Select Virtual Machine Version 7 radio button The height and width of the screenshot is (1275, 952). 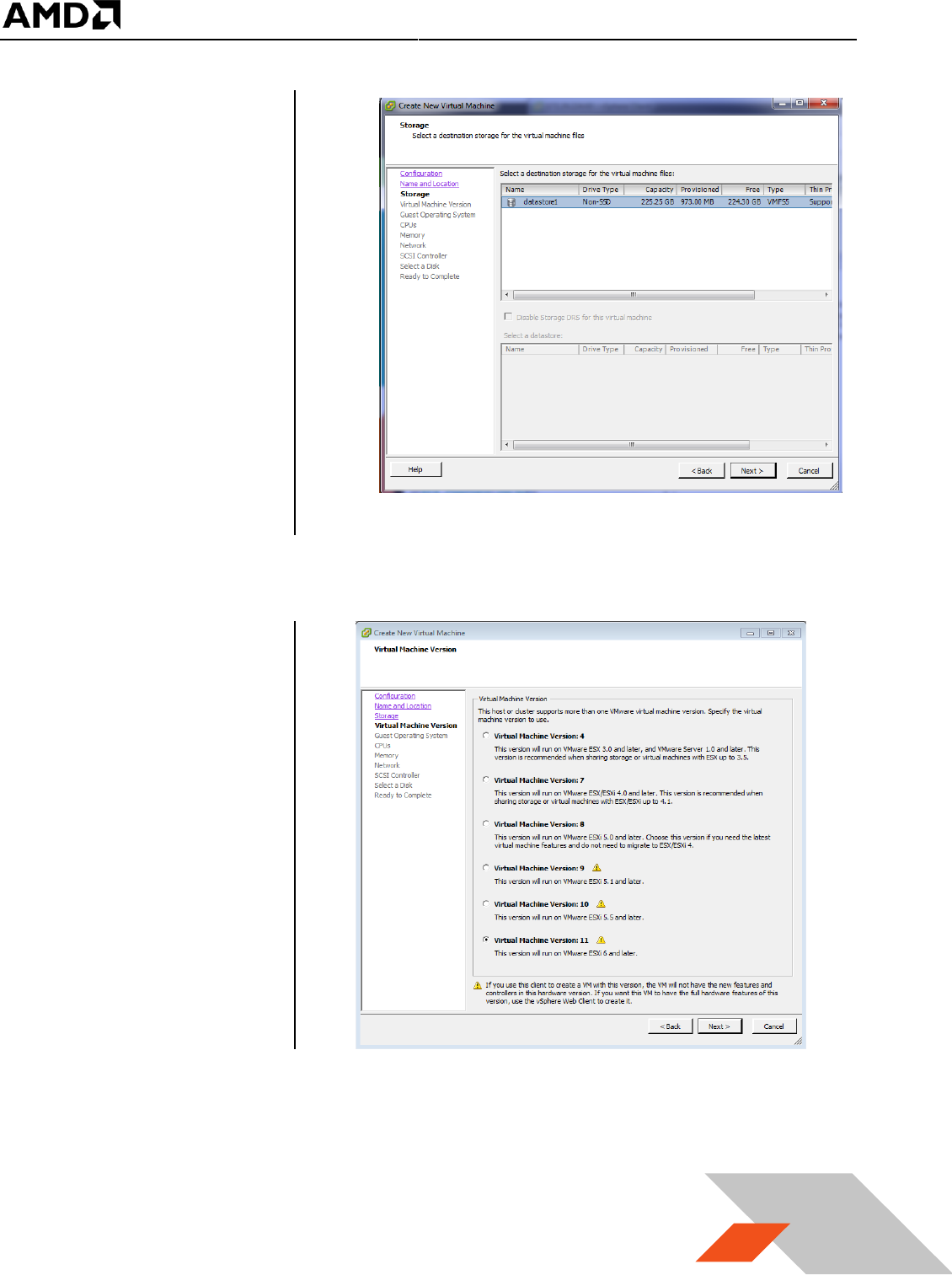[486, 779]
